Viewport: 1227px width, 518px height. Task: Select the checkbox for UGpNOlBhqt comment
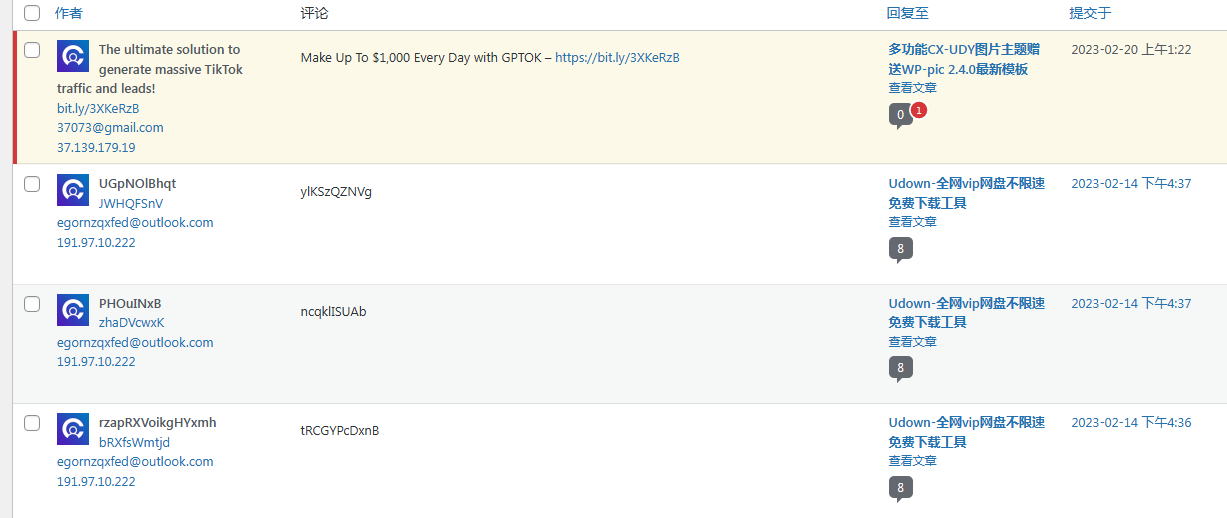point(32,184)
